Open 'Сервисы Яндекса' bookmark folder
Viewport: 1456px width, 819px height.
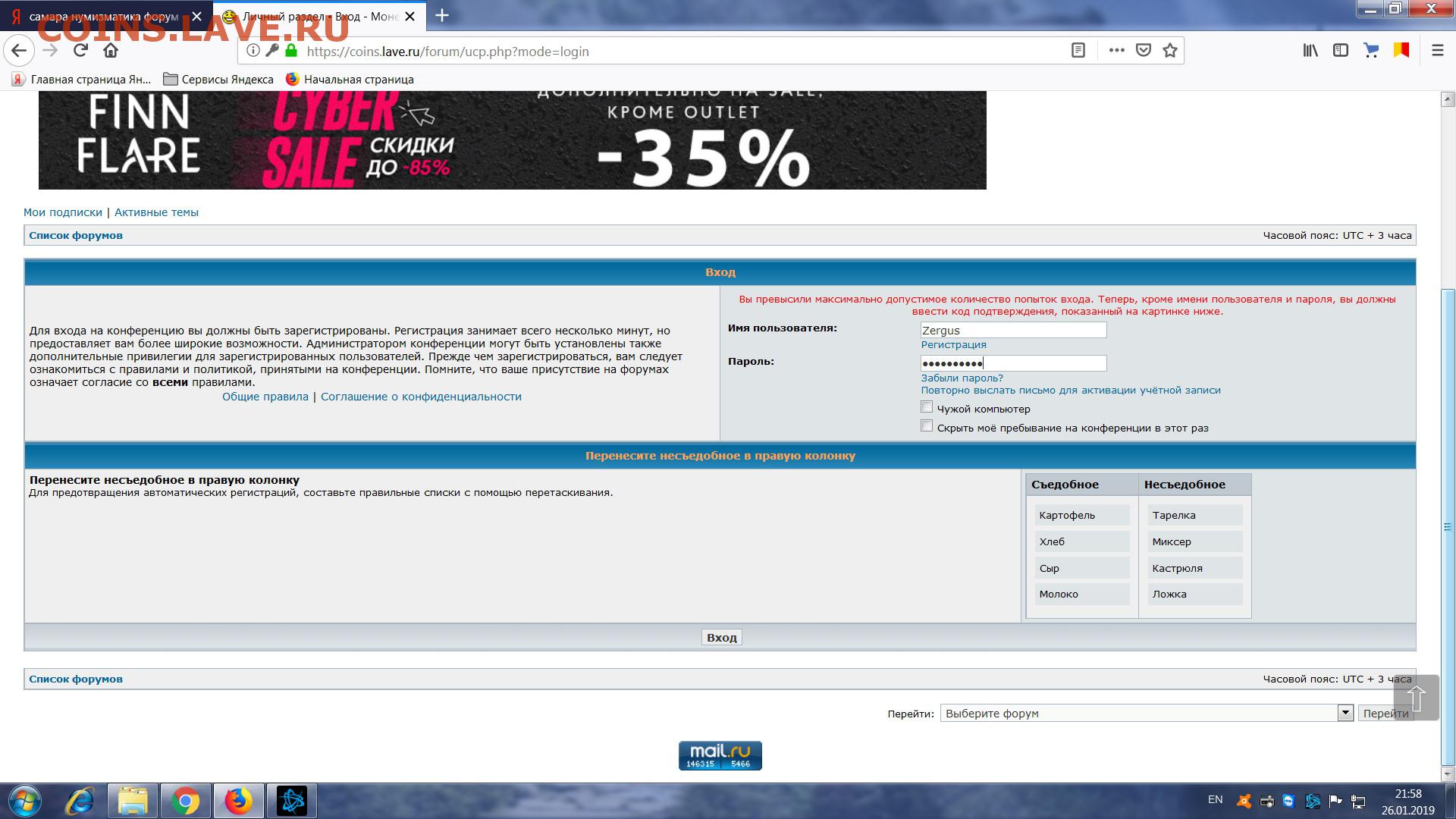[218, 79]
